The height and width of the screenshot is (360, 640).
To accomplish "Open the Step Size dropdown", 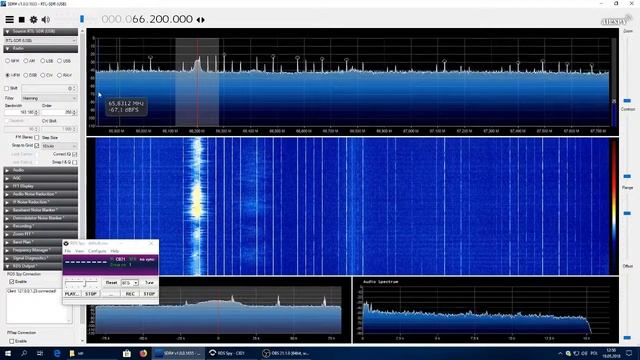I will (59, 146).
